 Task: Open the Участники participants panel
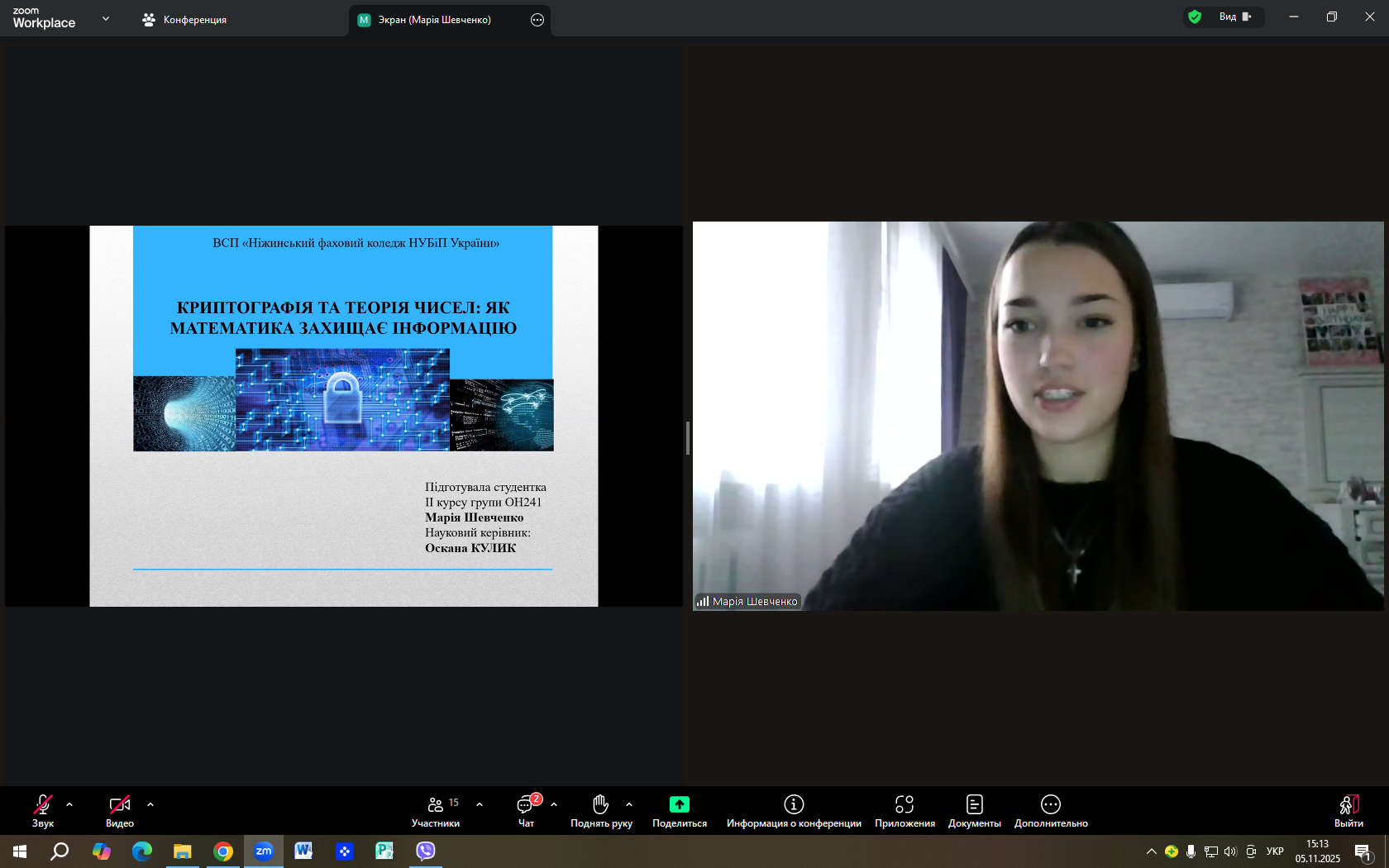pos(436,810)
